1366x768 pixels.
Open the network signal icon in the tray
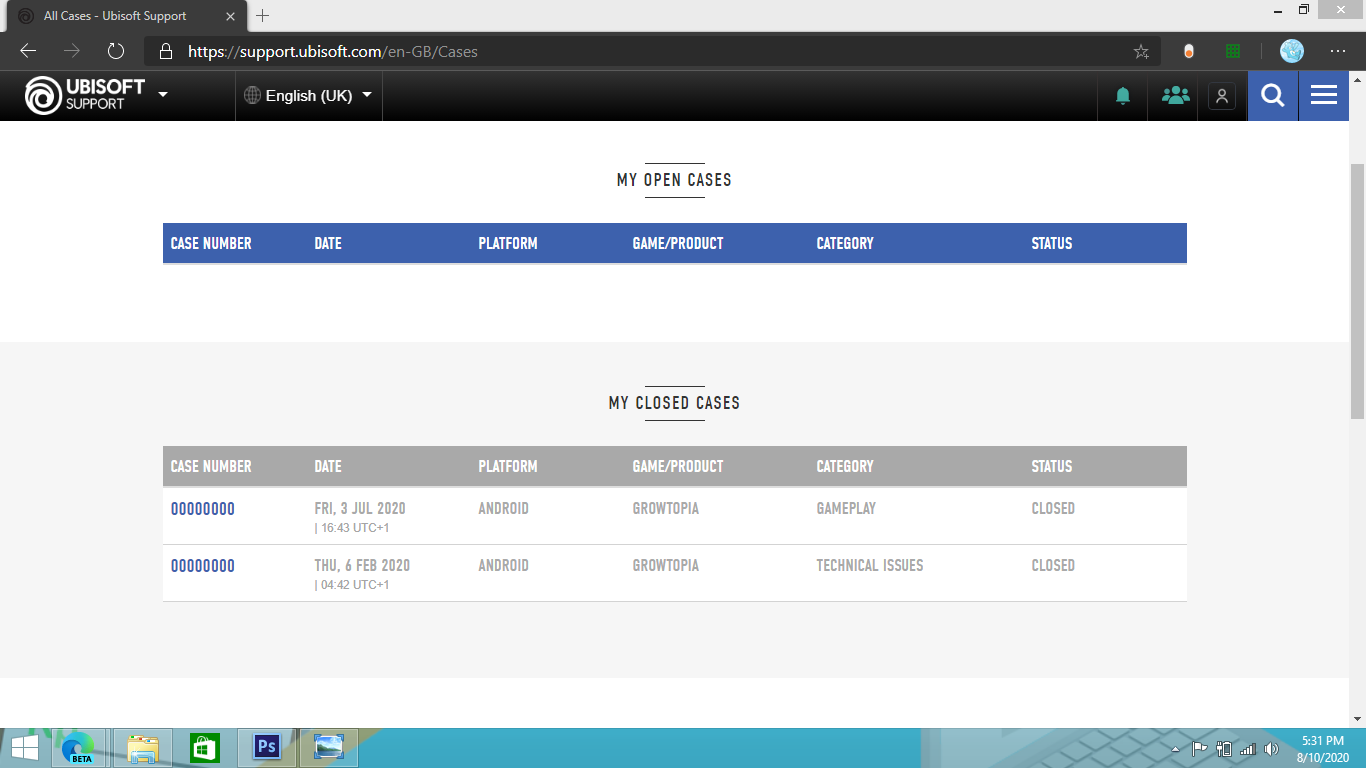[1247, 749]
